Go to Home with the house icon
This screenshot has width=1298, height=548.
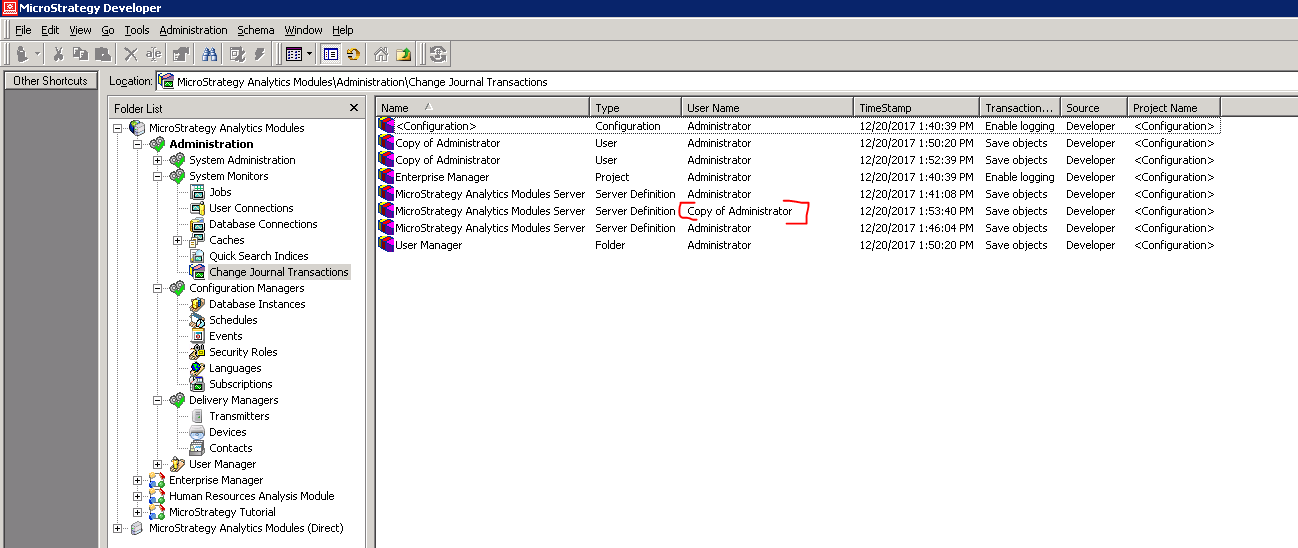click(381, 54)
